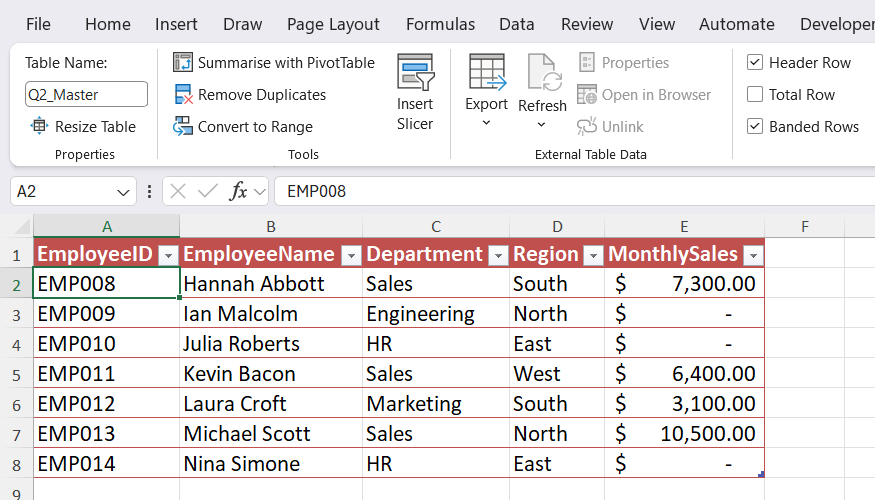Open the MonthlySales filter dropdown
875x500 pixels.
click(753, 256)
